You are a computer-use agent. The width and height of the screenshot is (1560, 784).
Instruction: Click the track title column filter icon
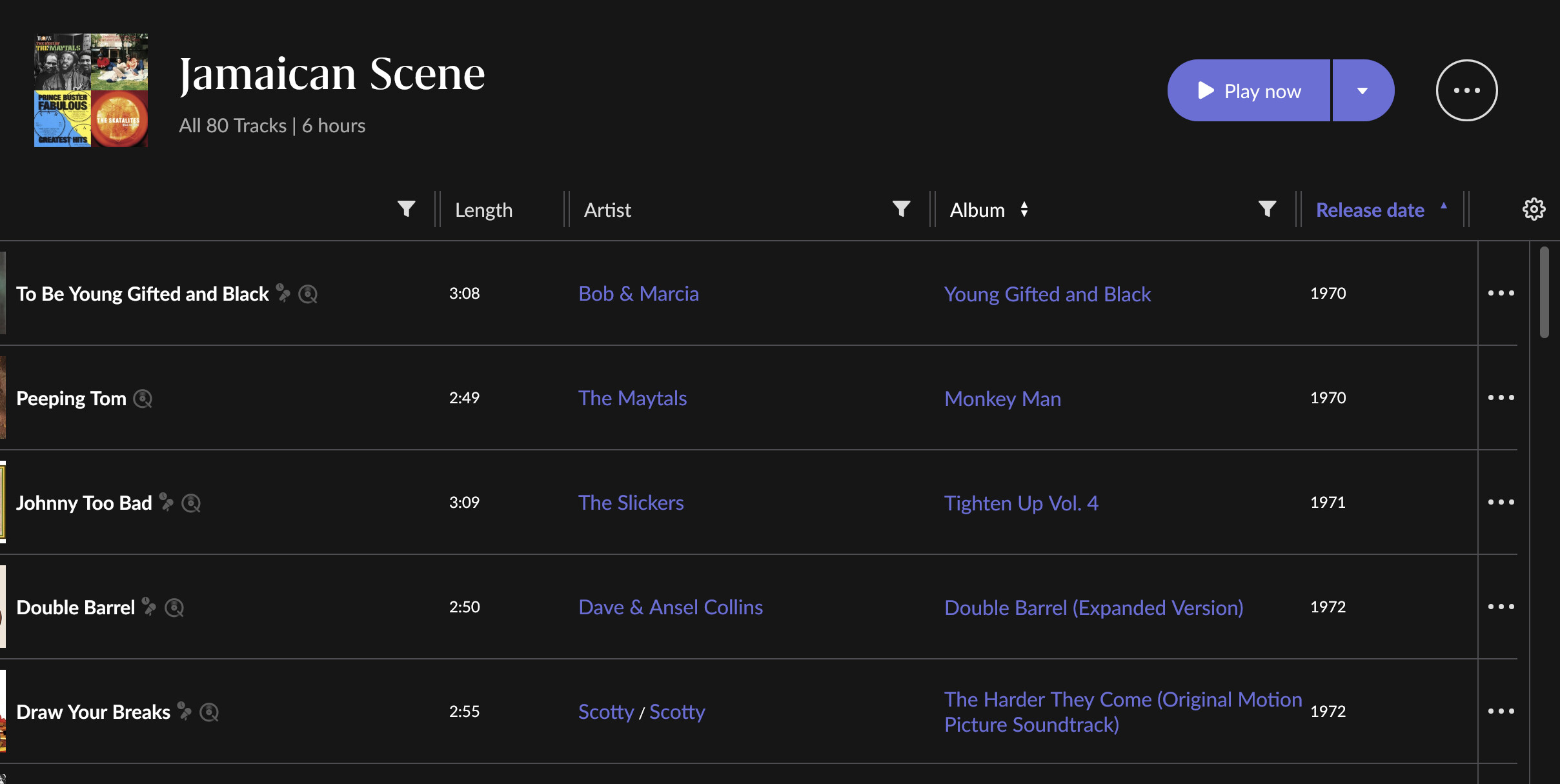[x=406, y=209]
